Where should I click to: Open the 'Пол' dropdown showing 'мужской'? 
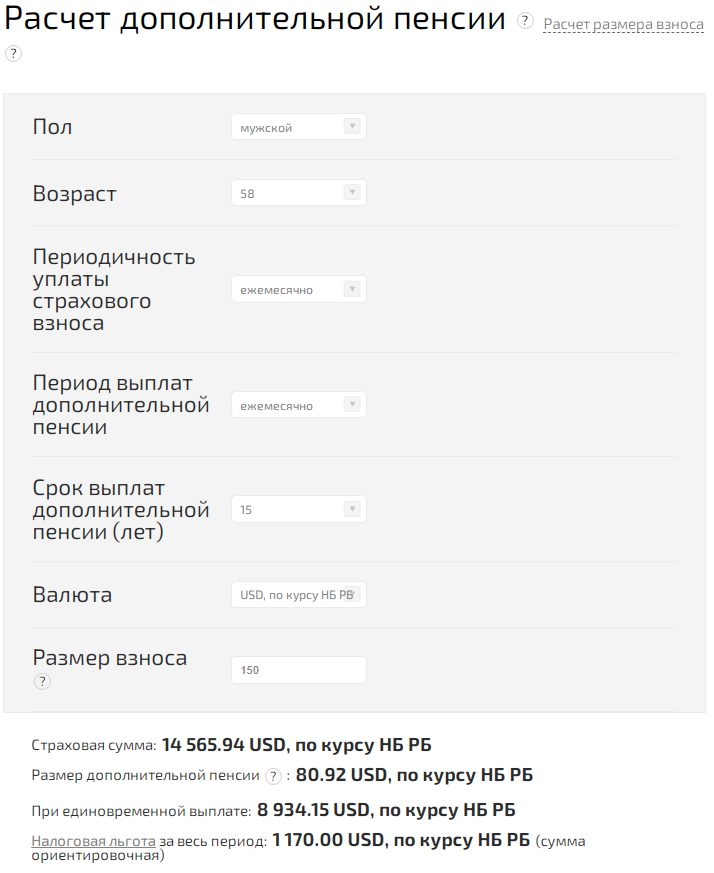point(298,127)
